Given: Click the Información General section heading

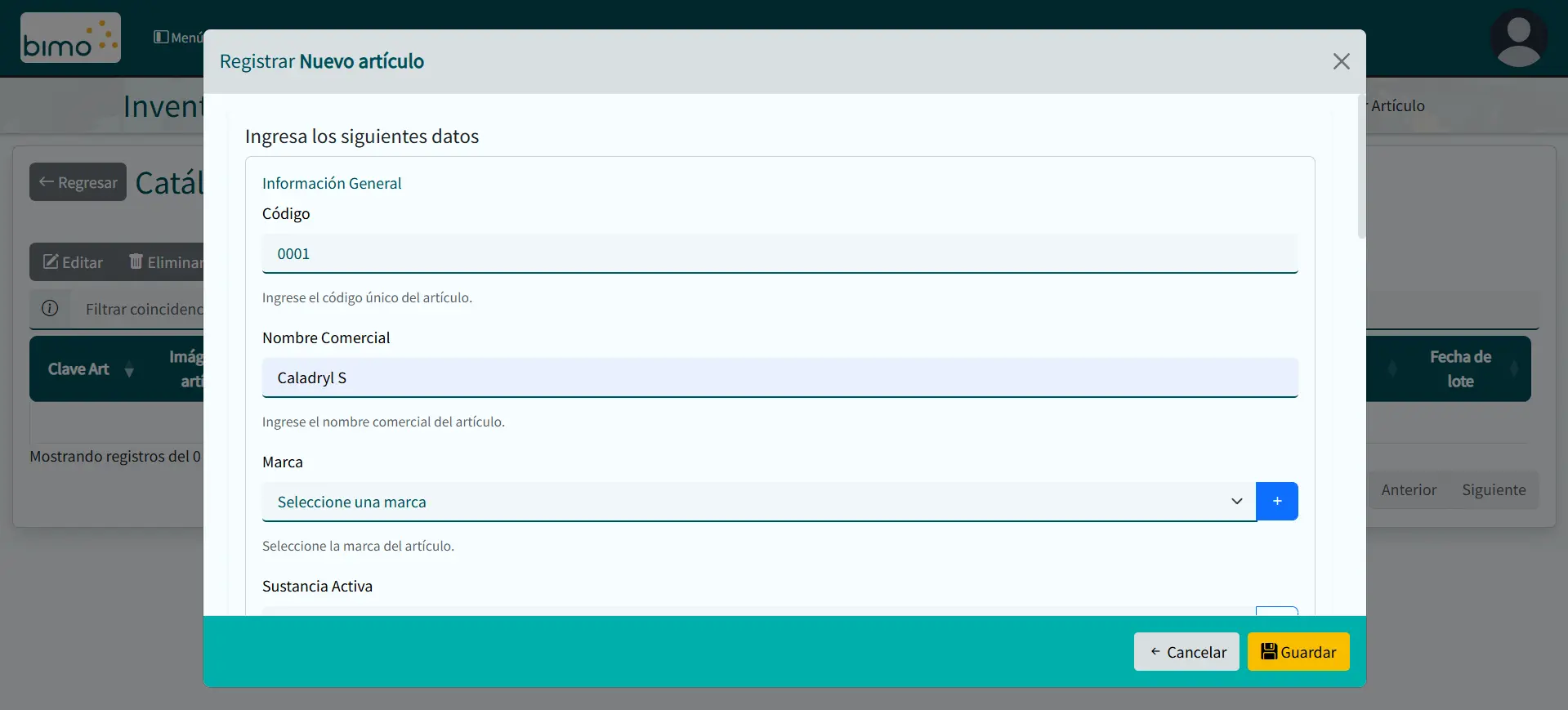Looking at the screenshot, I should (x=332, y=183).
